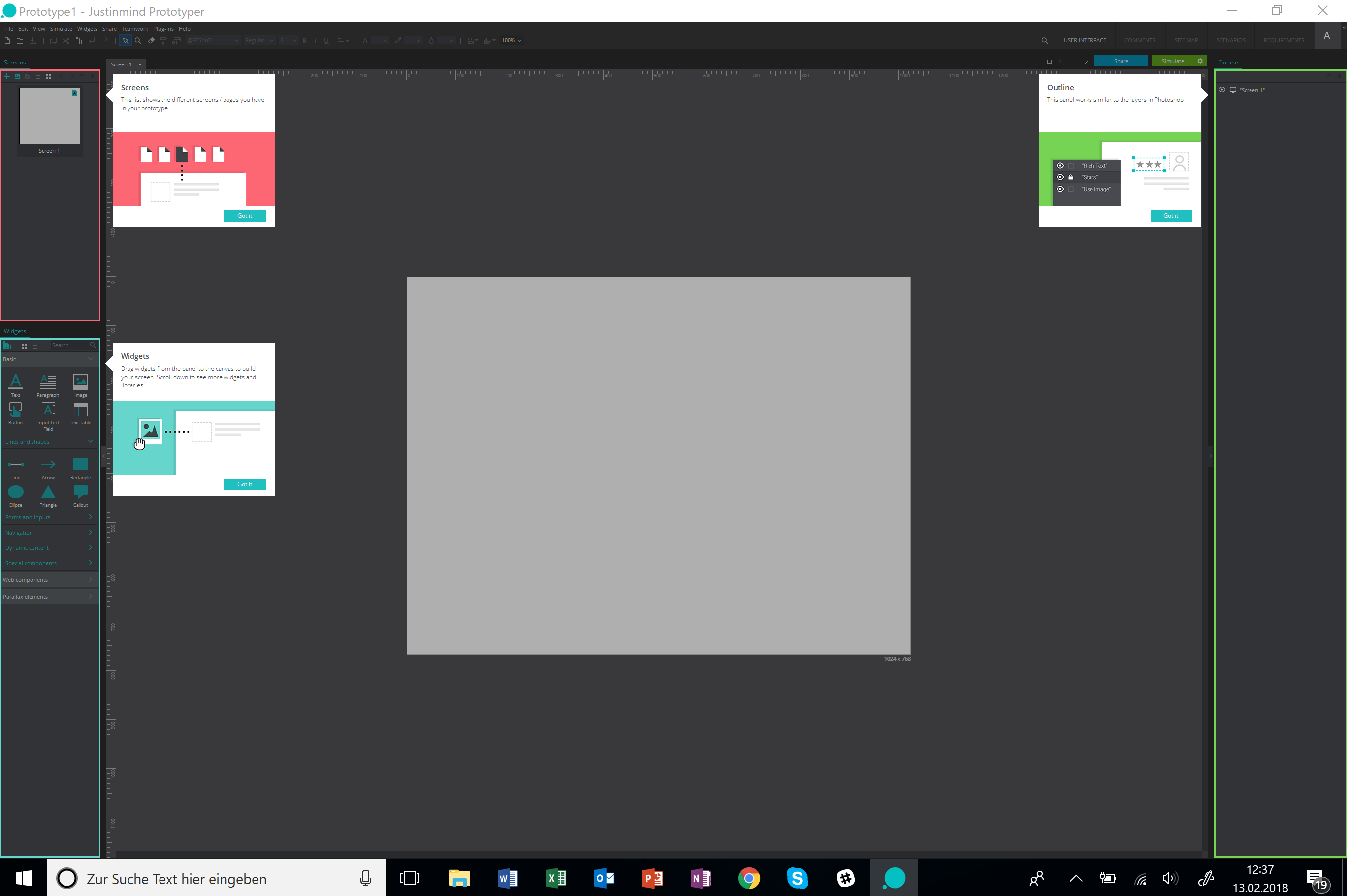The height and width of the screenshot is (896, 1347).
Task: Add a new screen with plus icon
Action: pyautogui.click(x=7, y=76)
